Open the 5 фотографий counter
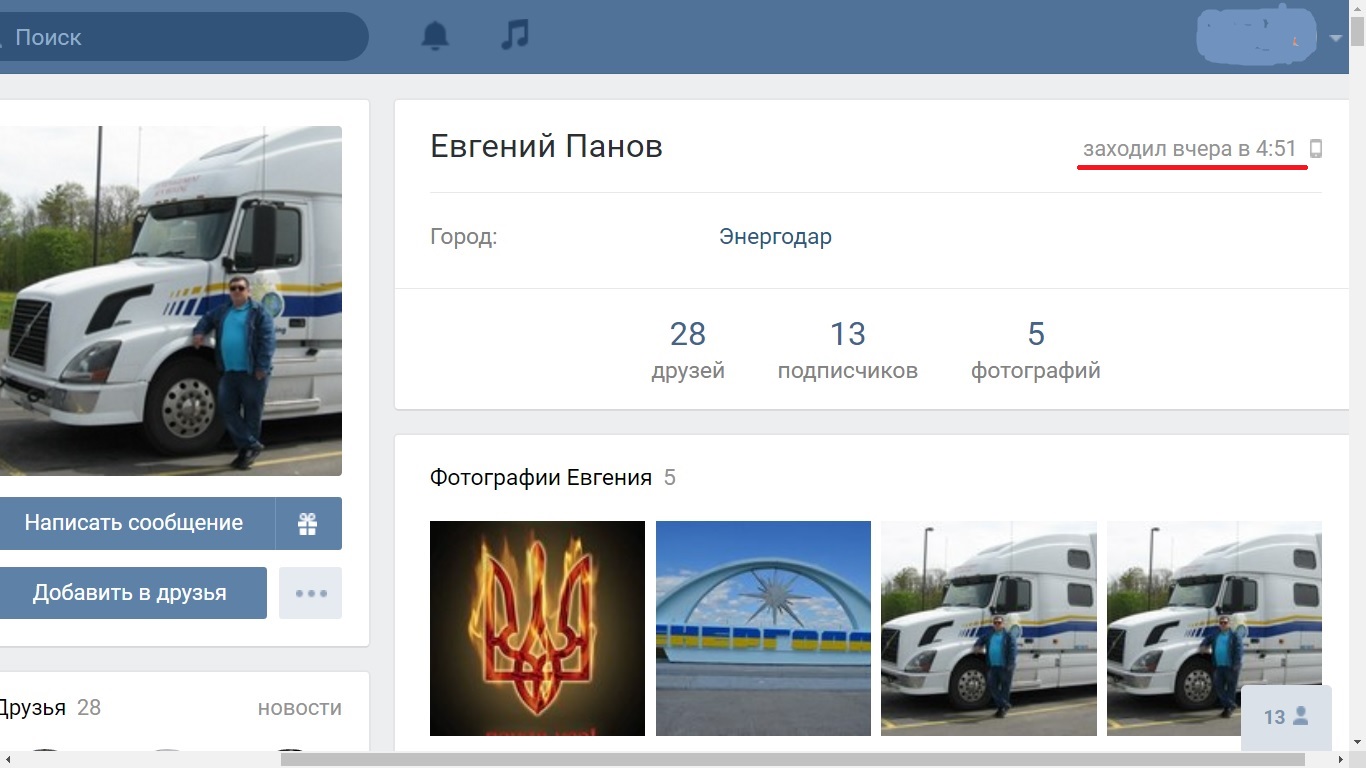Image resolution: width=1366 pixels, height=768 pixels. 1036,349
